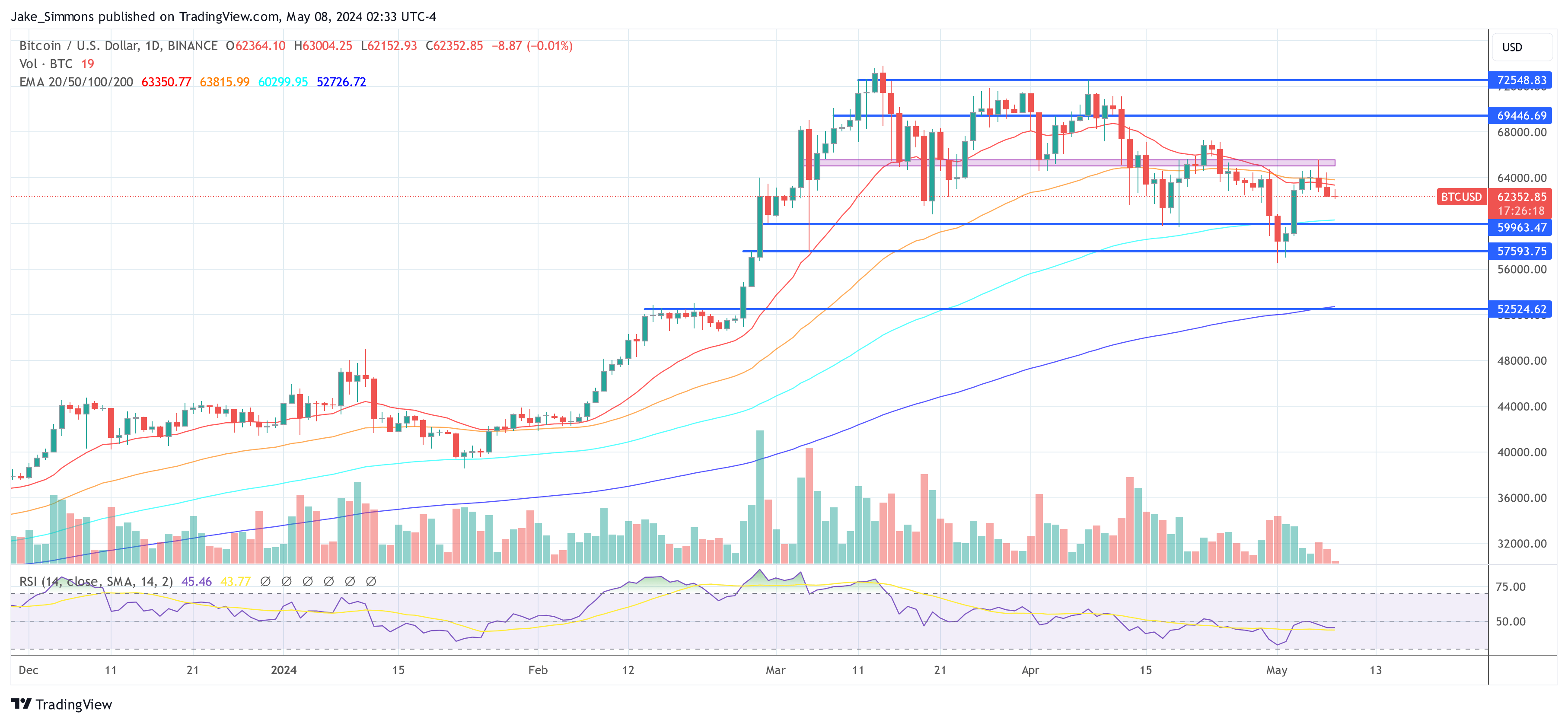Click the 48000.00 price axis label
This screenshot has height=723, width=1568.
click(1522, 360)
